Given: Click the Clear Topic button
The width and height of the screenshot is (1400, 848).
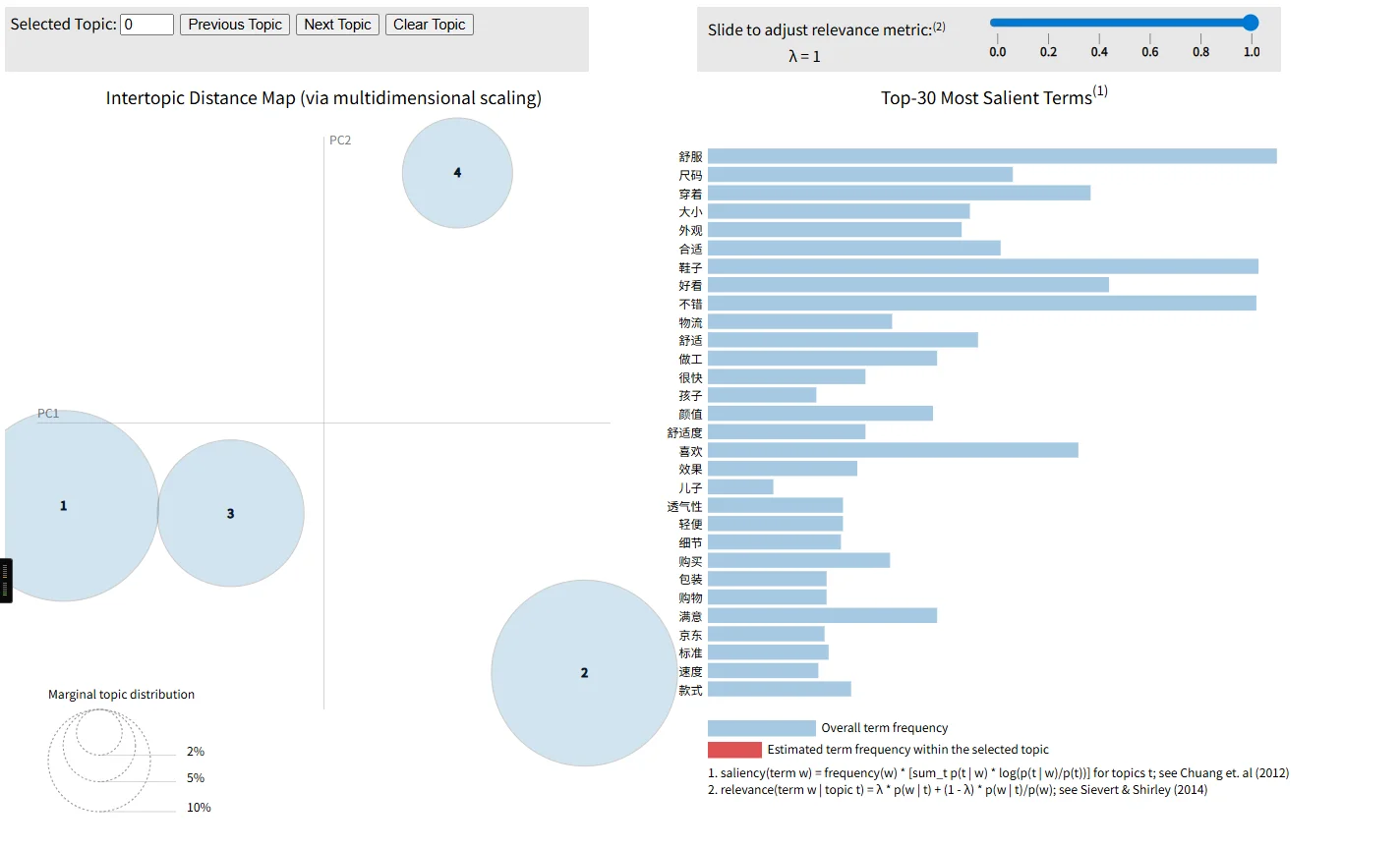Looking at the screenshot, I should [430, 25].
